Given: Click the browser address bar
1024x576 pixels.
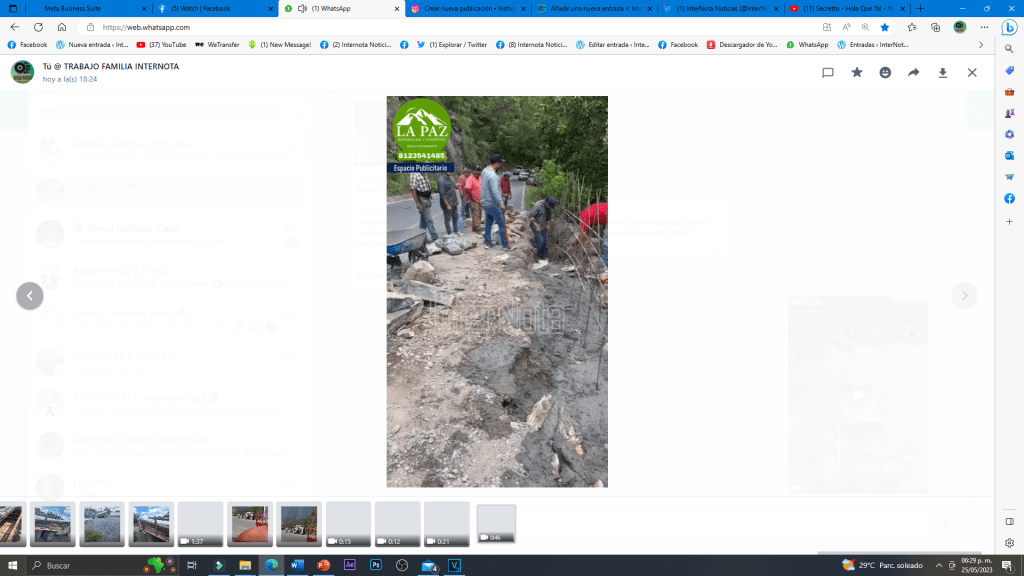Looking at the screenshot, I should pyautogui.click(x=400, y=27).
